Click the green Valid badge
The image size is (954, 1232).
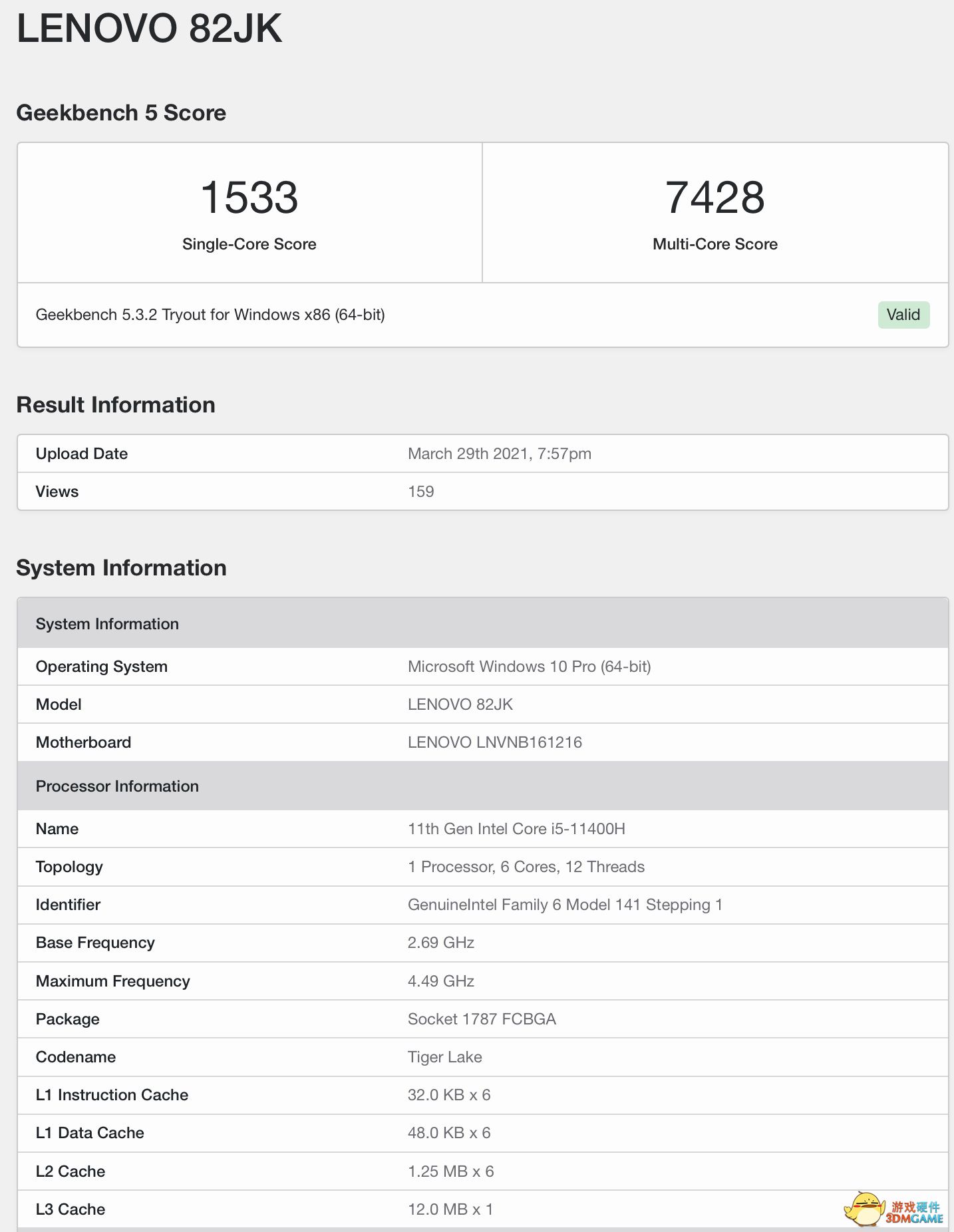tap(903, 315)
